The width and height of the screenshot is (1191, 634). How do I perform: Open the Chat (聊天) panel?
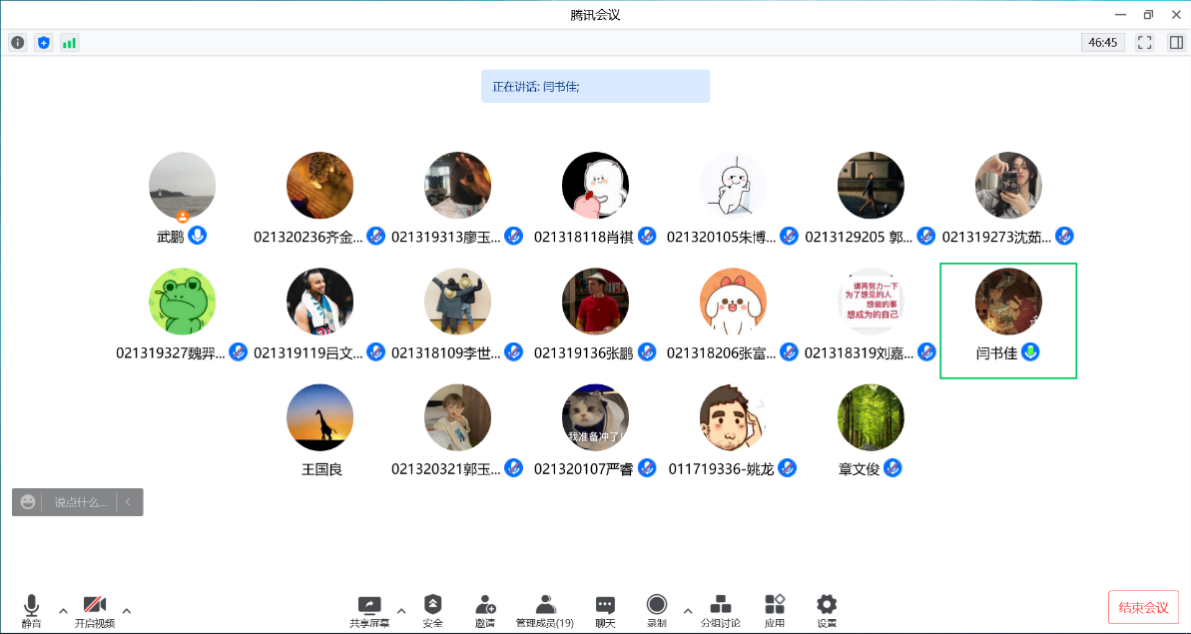(x=605, y=610)
